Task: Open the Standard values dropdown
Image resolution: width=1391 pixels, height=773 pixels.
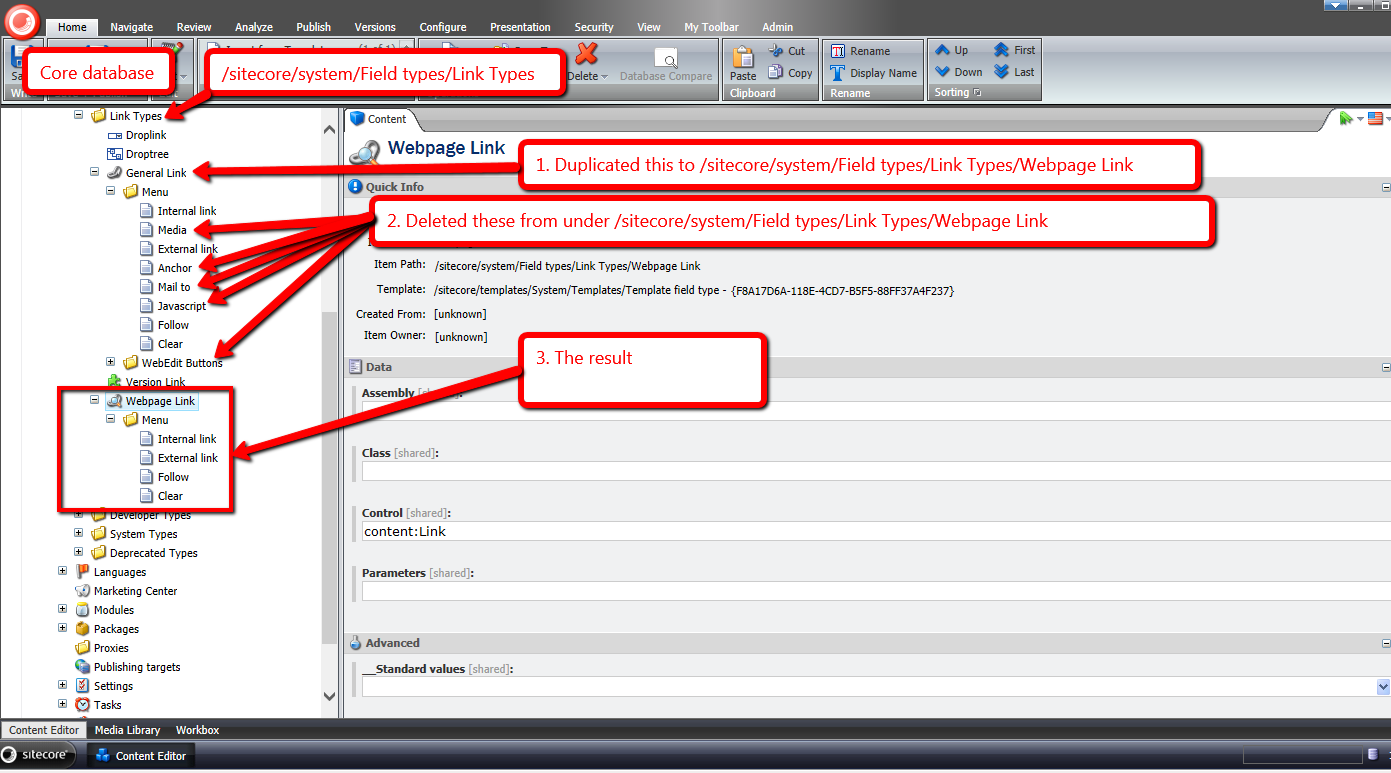Action: pos(1382,687)
